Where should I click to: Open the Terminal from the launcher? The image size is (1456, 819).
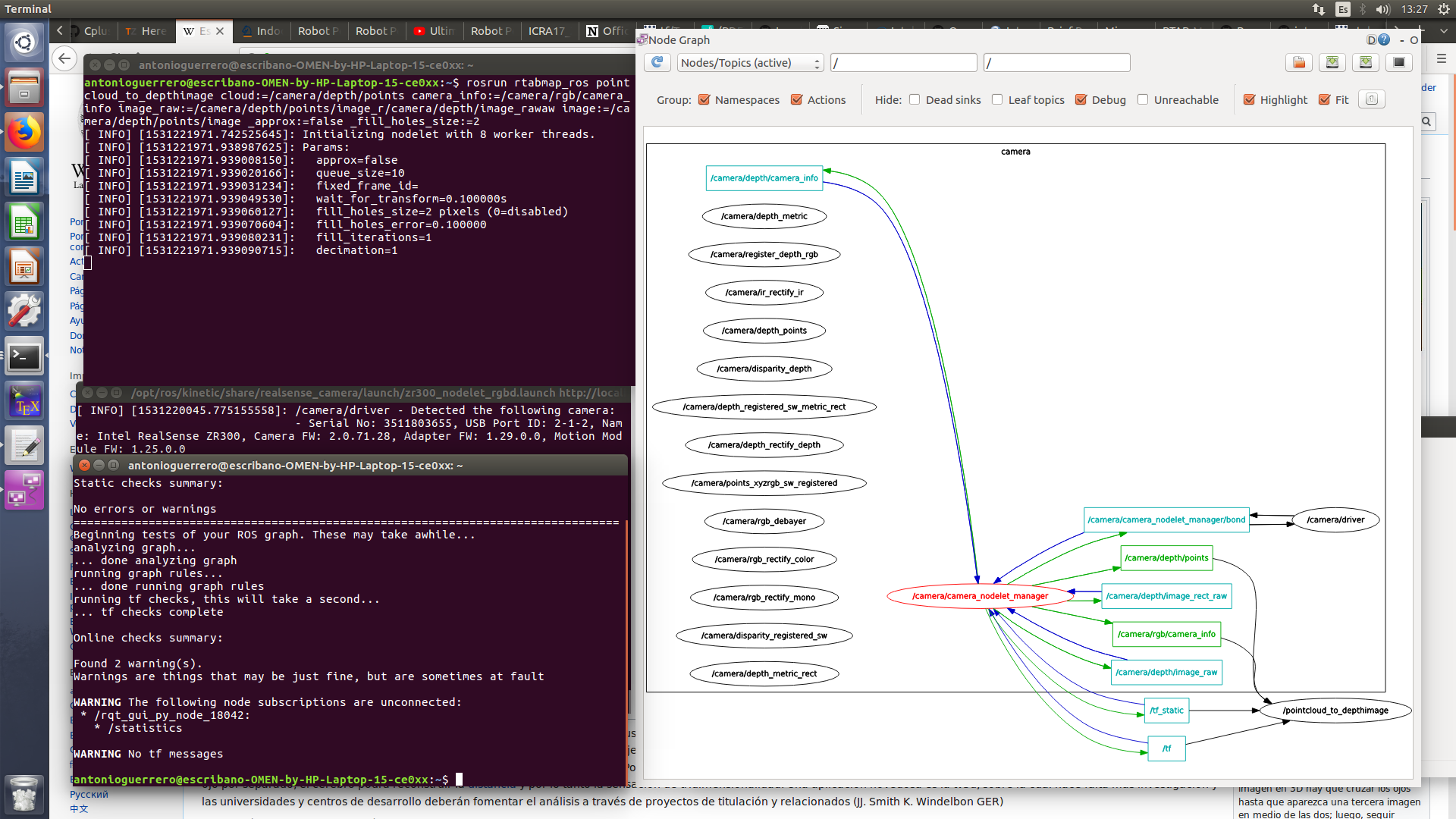[25, 356]
